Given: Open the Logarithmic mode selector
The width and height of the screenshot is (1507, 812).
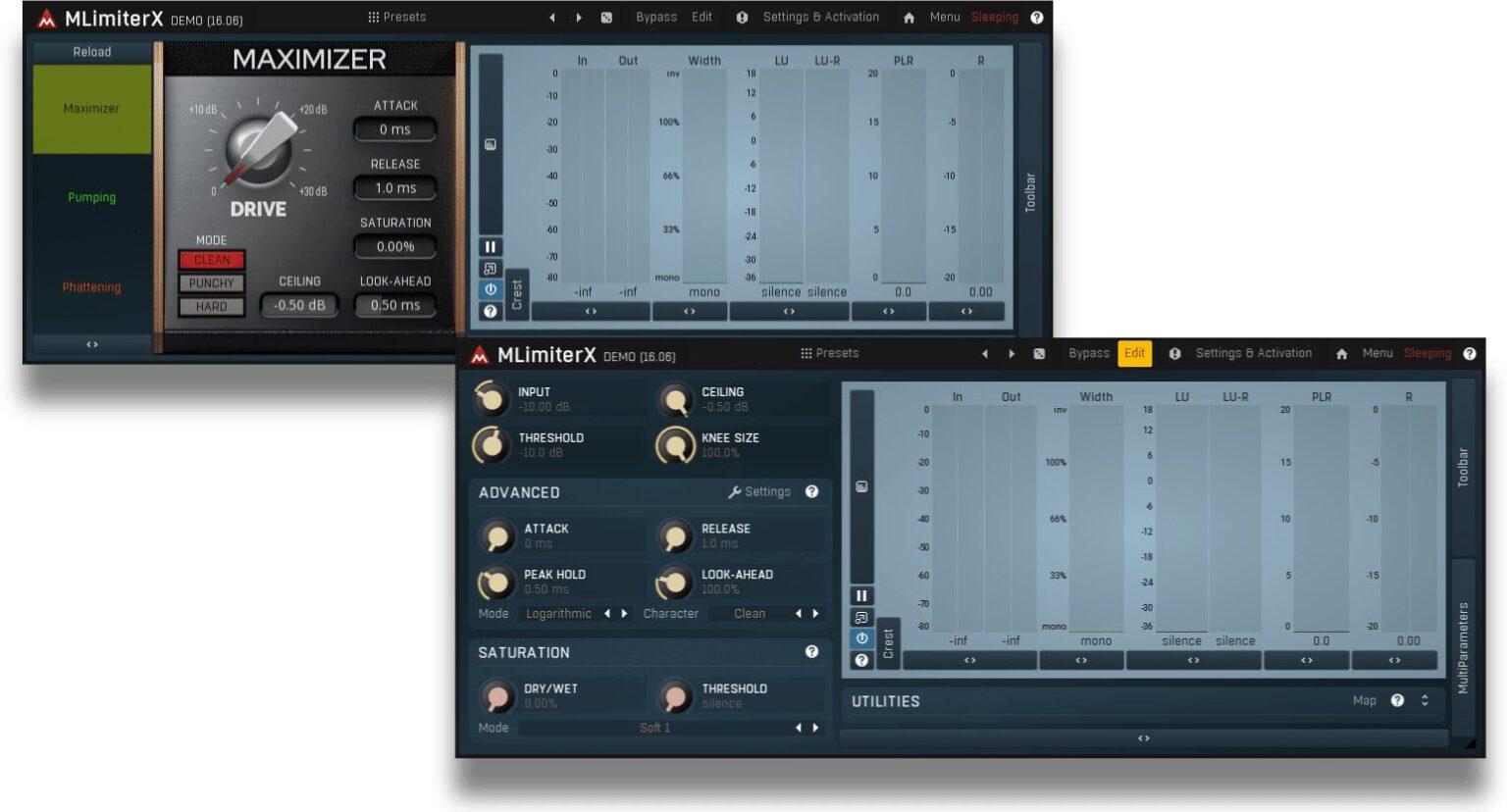Looking at the screenshot, I should 558,613.
